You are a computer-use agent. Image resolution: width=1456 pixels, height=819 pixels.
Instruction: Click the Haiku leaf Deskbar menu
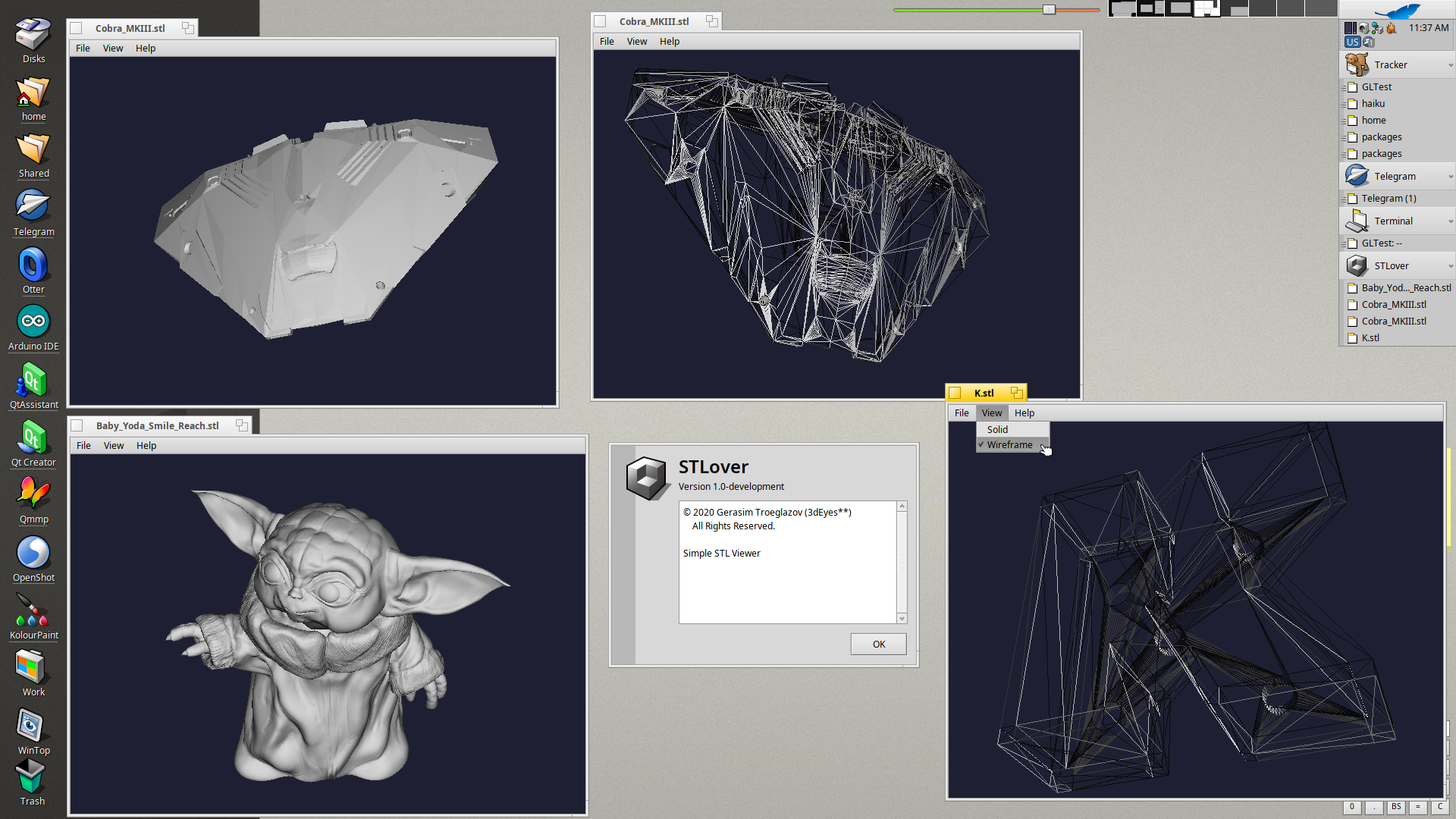pyautogui.click(x=1397, y=10)
